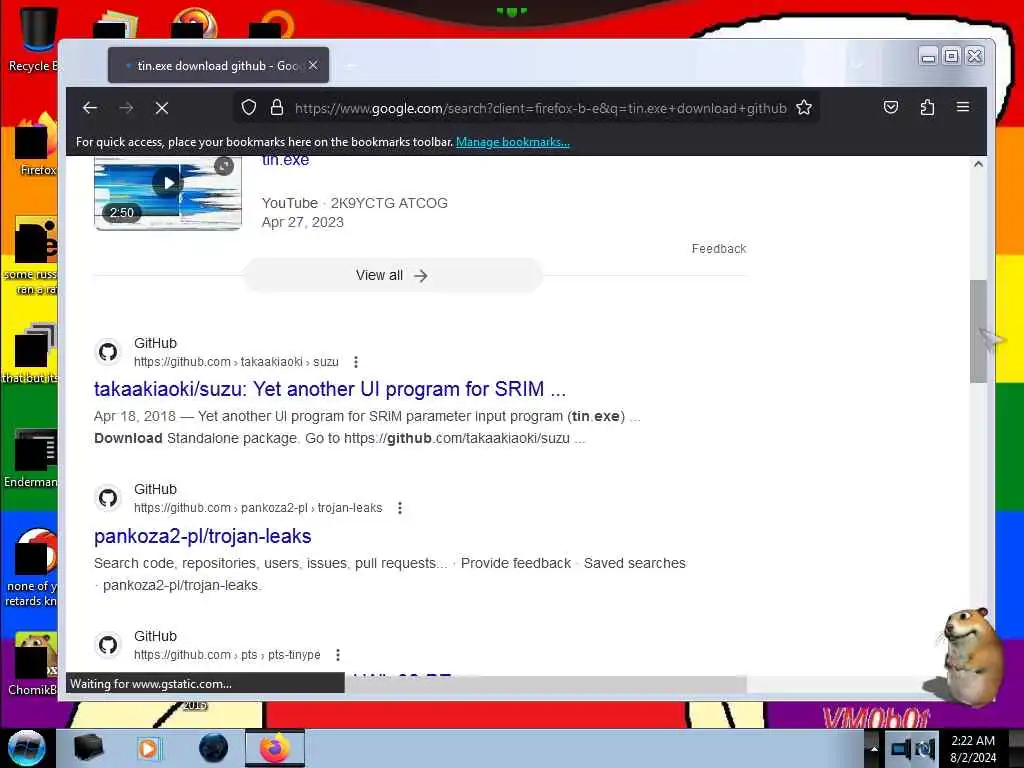Click the YouTube 2K9YCTG ATCOG source text
The height and width of the screenshot is (768, 1024).
355,203
